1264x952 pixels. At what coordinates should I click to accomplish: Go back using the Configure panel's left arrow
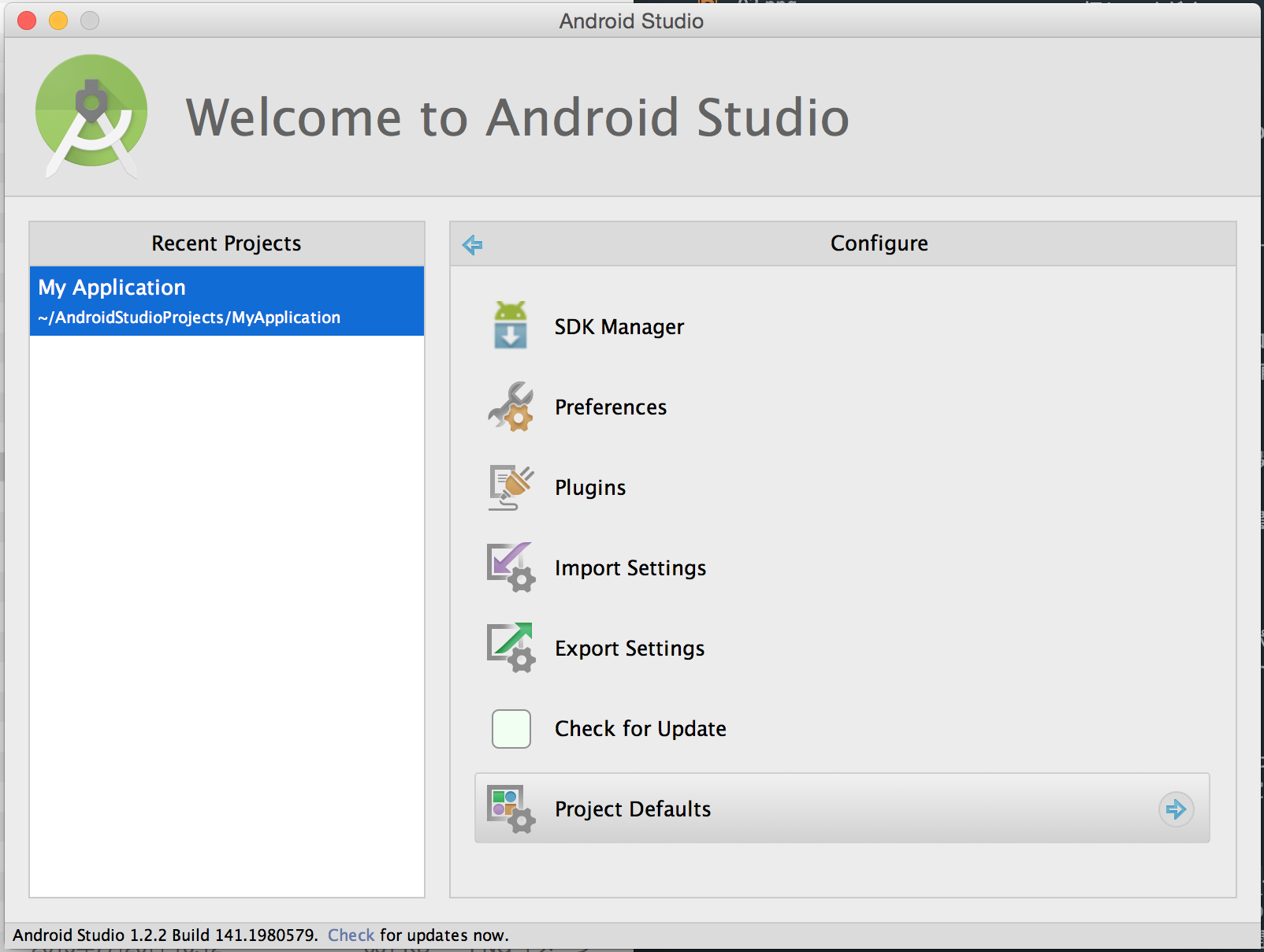pos(472,244)
